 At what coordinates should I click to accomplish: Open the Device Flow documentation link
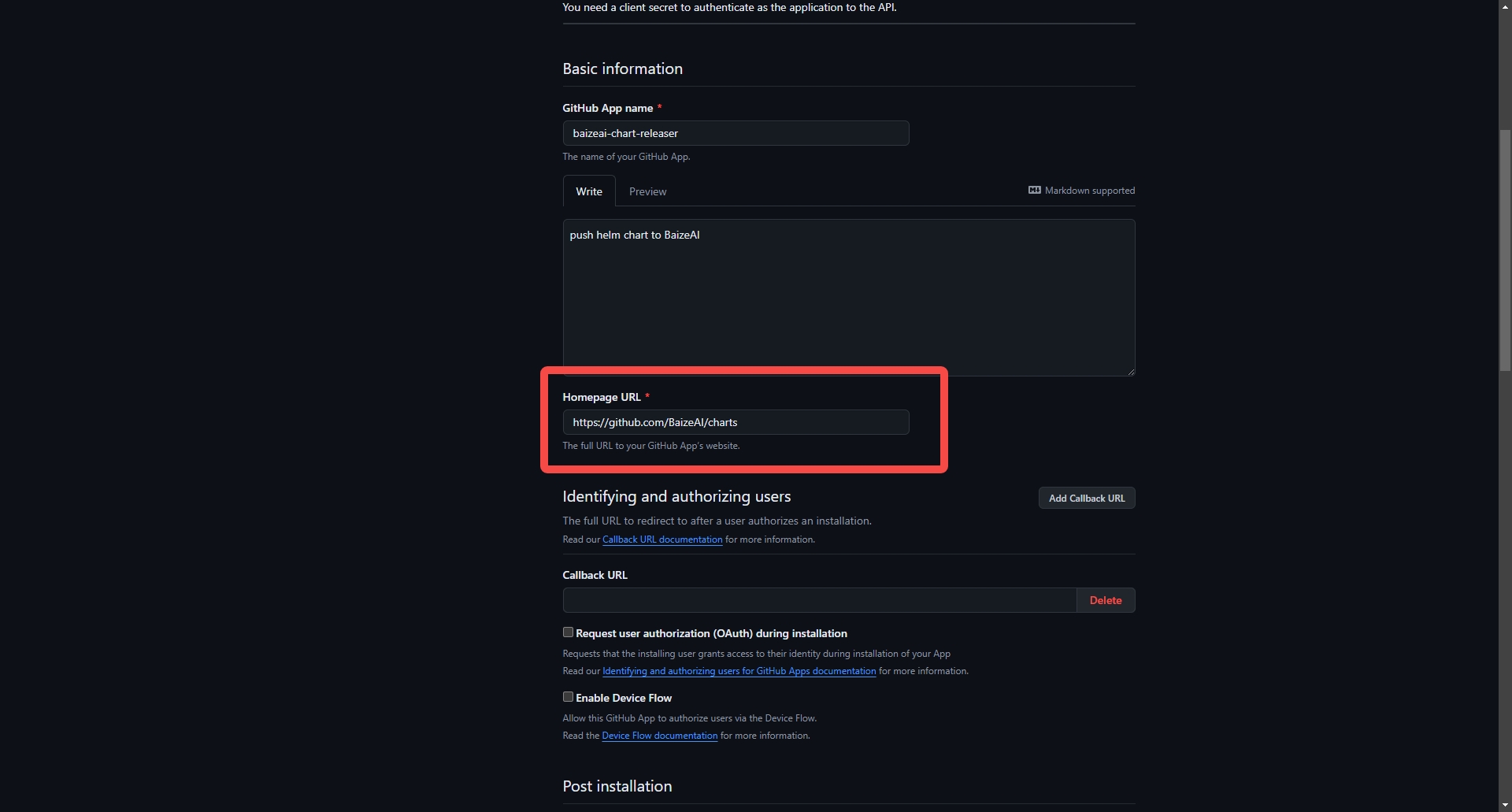click(660, 736)
